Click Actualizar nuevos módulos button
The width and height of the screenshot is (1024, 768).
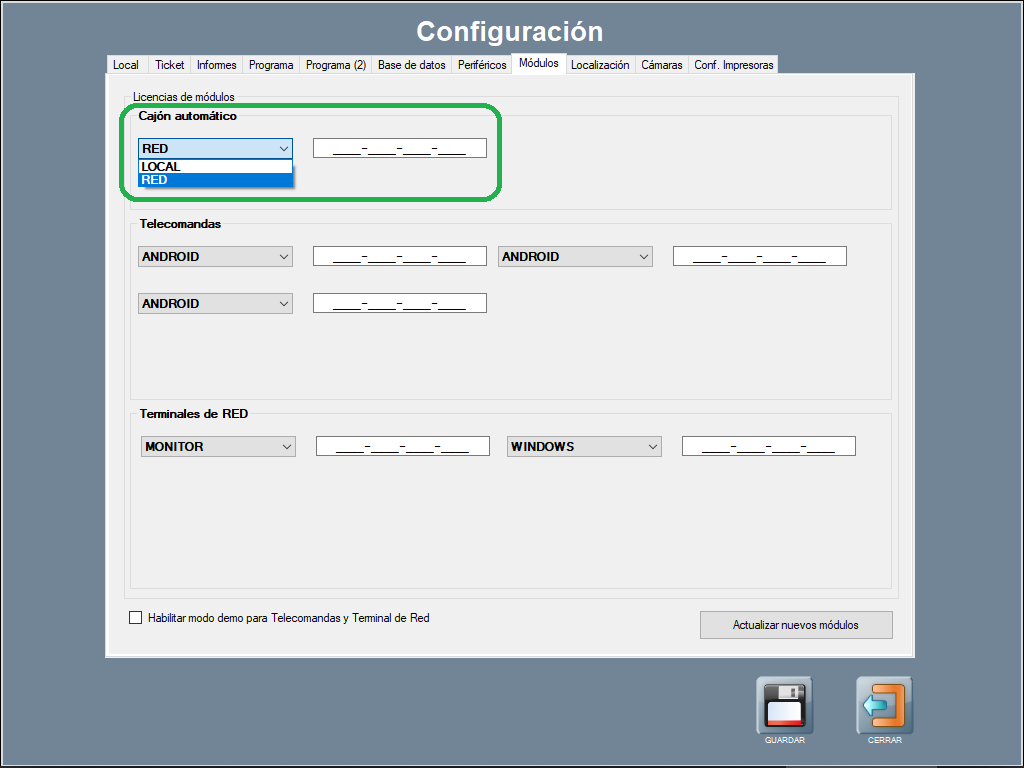(x=796, y=625)
